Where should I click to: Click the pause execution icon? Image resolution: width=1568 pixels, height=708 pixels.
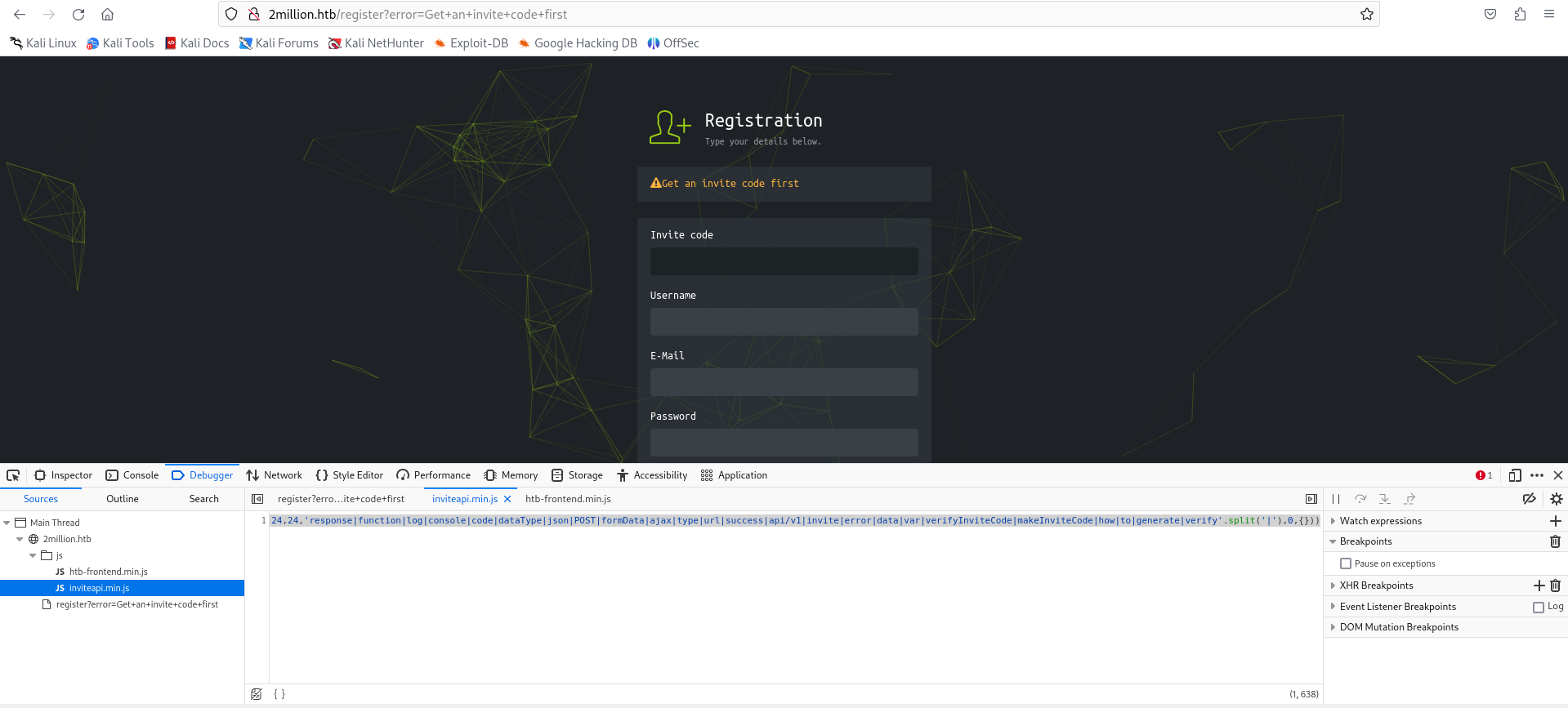coord(1336,499)
